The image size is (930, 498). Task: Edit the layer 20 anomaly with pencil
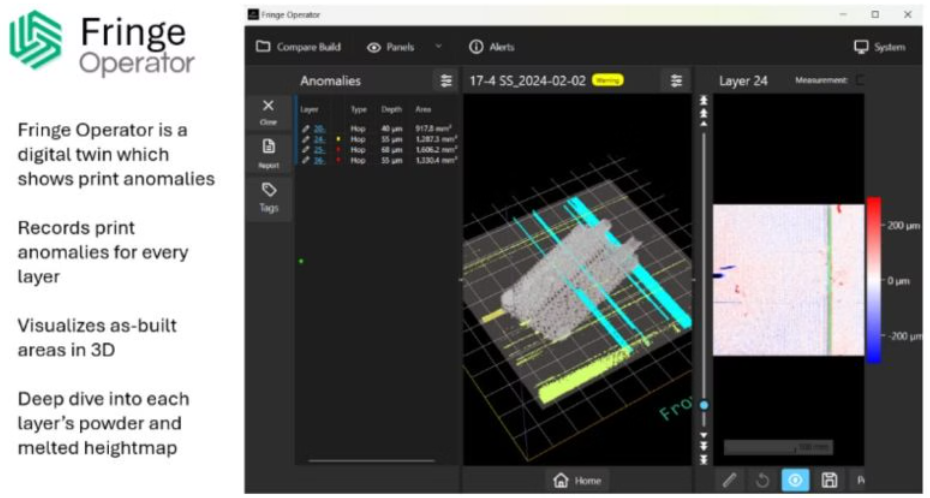tap(305, 129)
